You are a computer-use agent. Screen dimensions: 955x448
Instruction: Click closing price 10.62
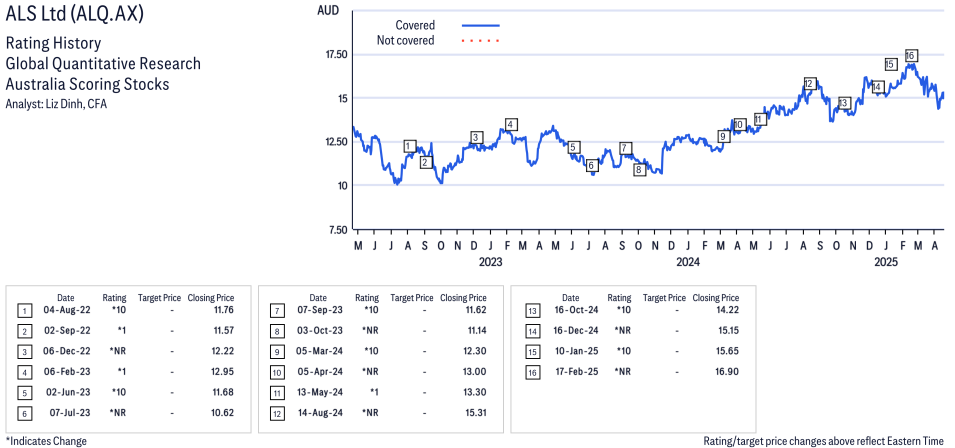pos(222,413)
